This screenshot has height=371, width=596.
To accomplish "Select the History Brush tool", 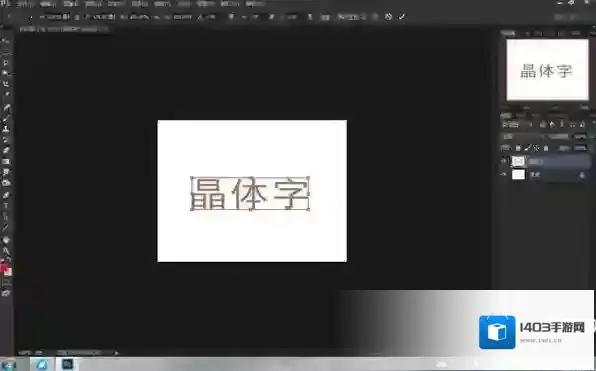I will (x=6, y=140).
